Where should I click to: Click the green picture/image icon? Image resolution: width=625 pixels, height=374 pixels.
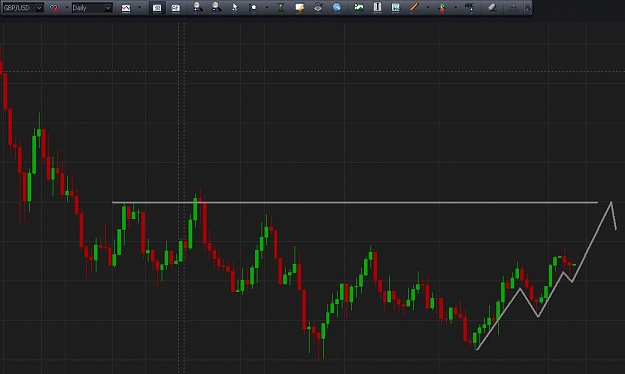358,7
